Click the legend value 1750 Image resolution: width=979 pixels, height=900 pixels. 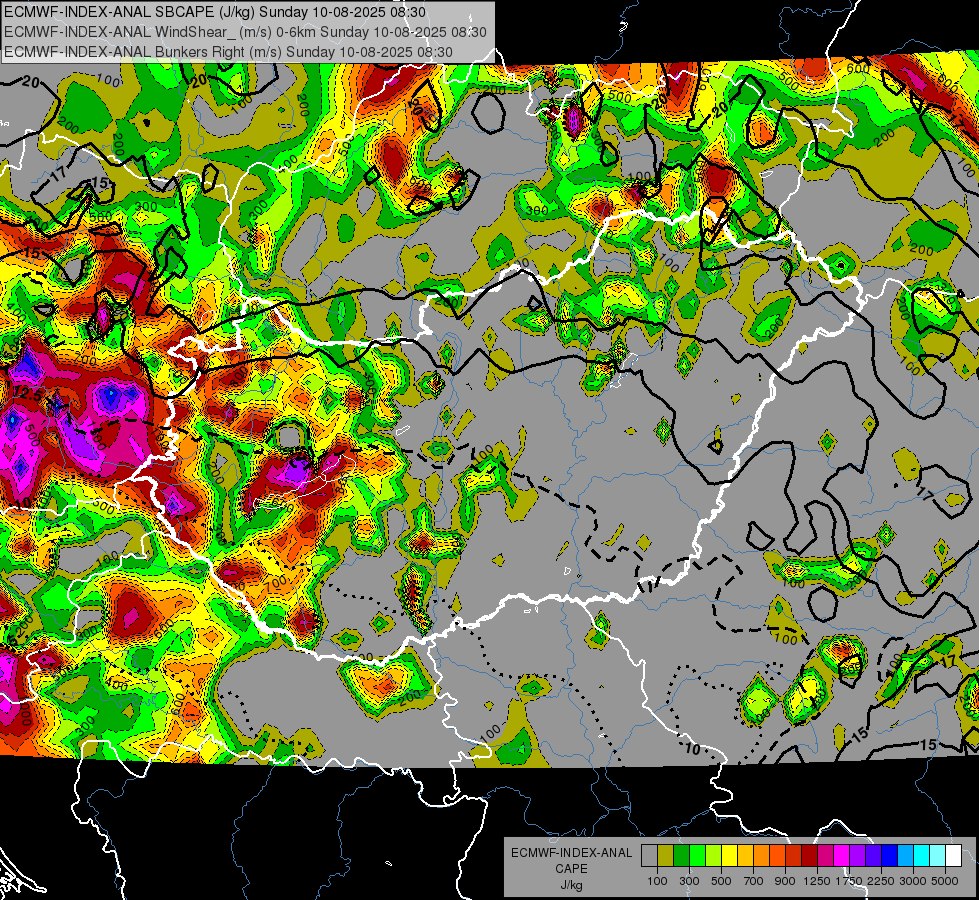849,881
